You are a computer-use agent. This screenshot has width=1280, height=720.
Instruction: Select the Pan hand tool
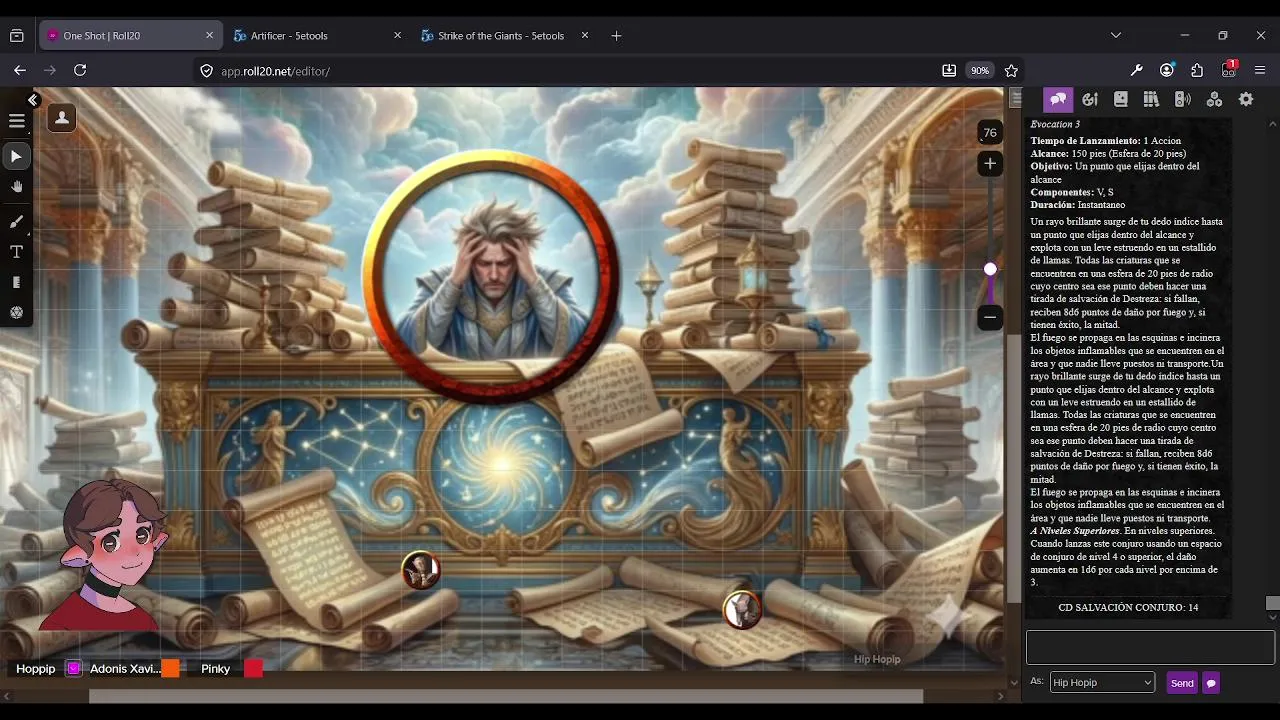click(16, 187)
